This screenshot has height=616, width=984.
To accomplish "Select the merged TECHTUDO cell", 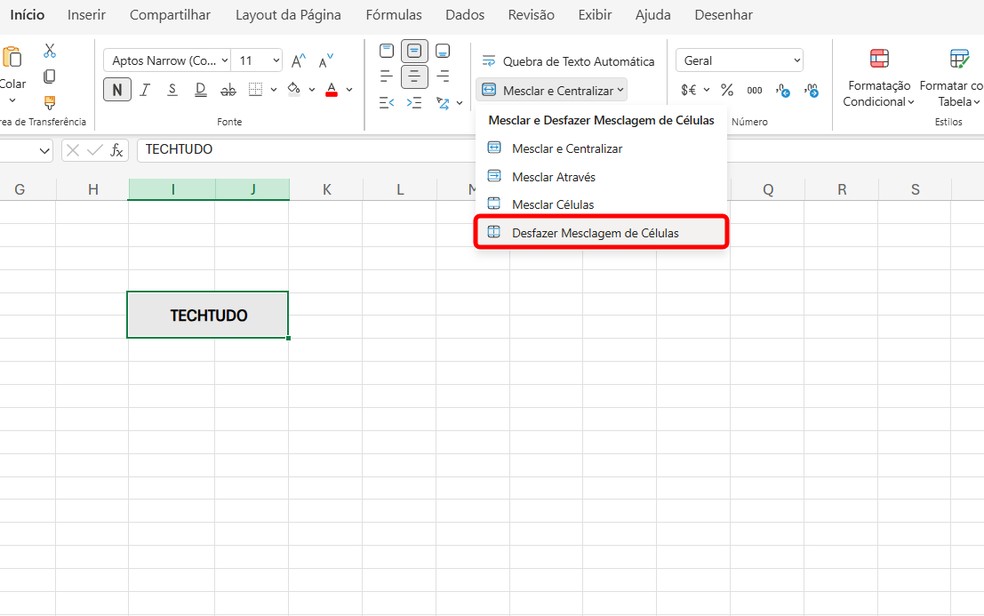I will 207,314.
